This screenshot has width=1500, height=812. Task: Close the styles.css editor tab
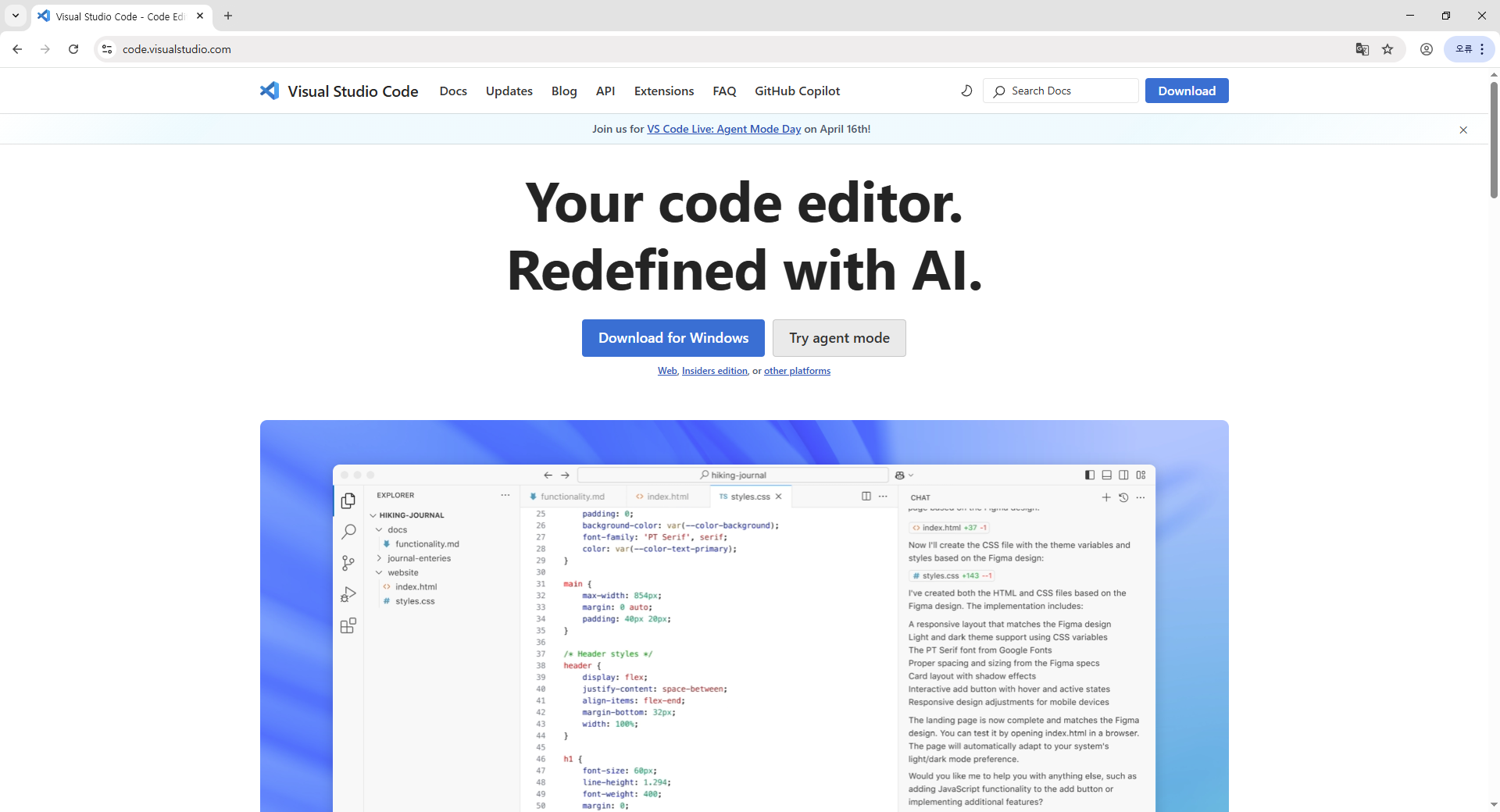(x=778, y=497)
